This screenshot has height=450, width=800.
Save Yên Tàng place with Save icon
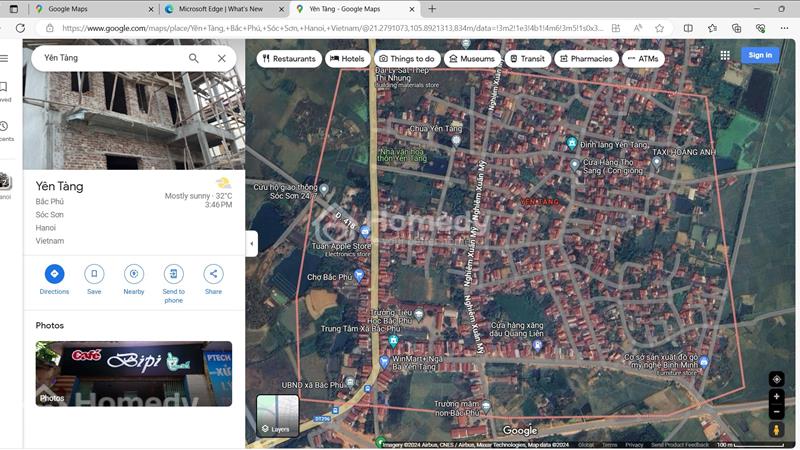pos(94,274)
